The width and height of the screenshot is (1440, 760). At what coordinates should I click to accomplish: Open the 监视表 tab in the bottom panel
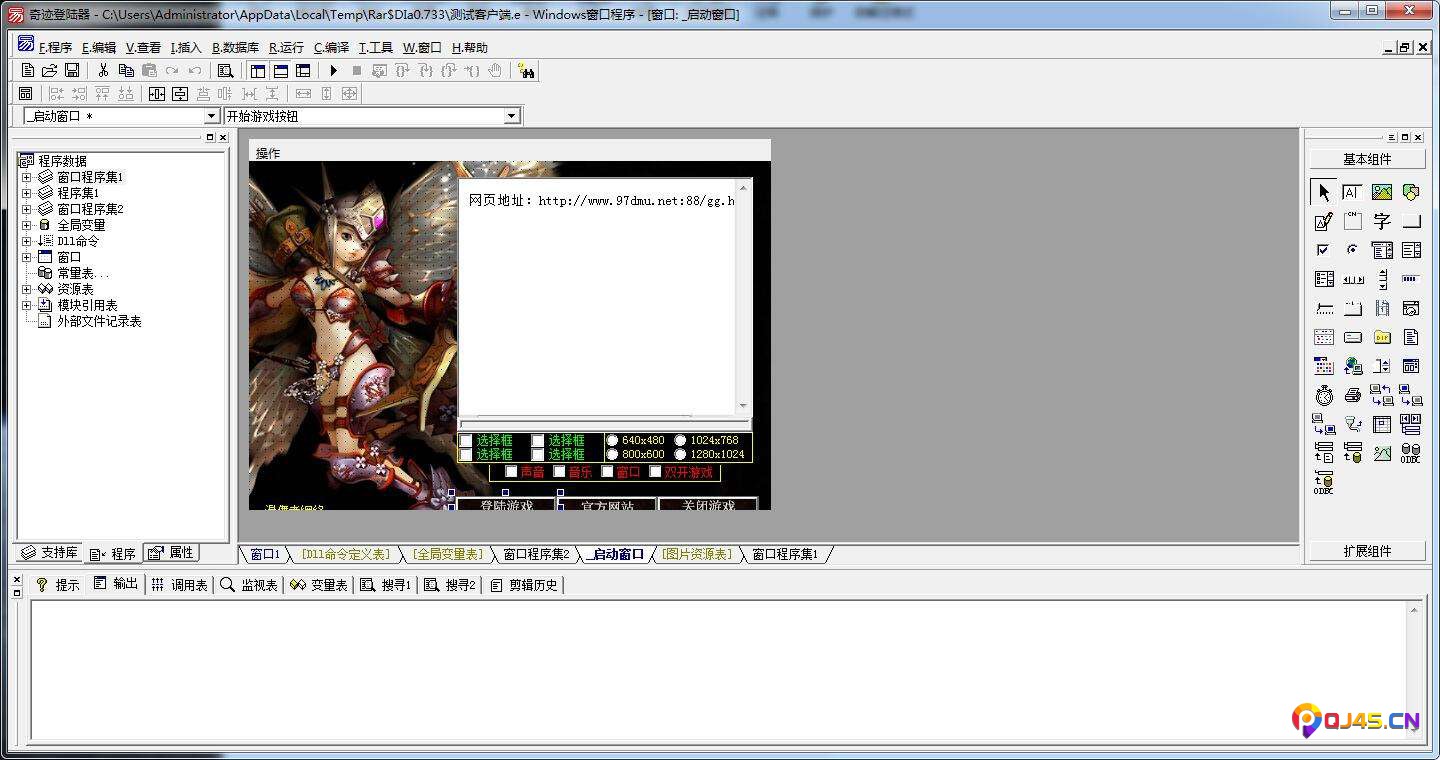[x=249, y=585]
